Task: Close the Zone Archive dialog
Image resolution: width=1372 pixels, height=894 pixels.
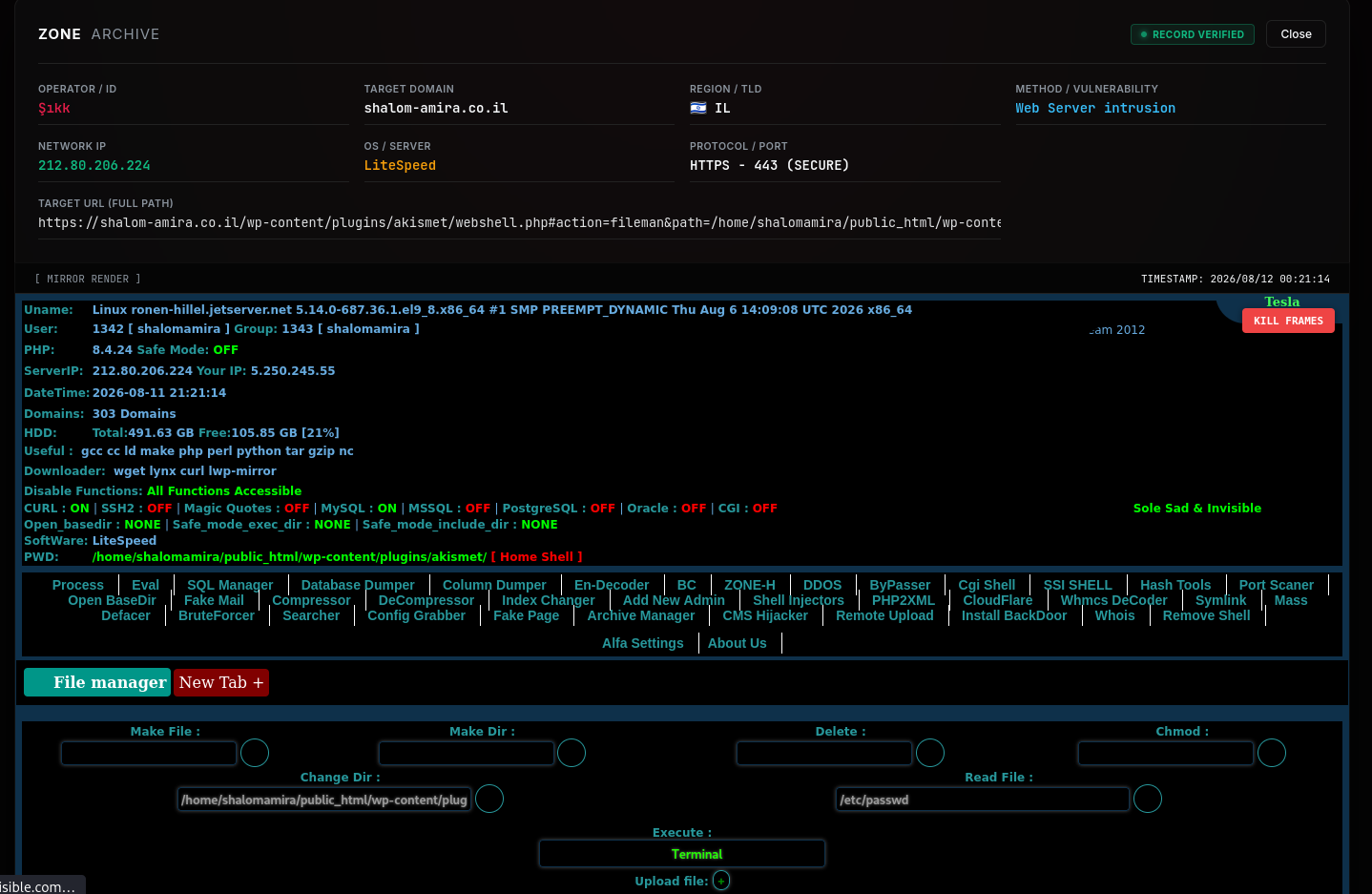Action: (1296, 34)
